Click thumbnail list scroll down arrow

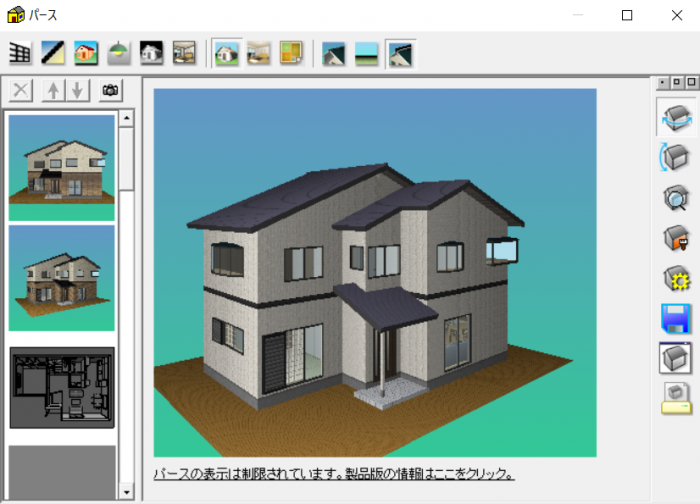coord(127,492)
